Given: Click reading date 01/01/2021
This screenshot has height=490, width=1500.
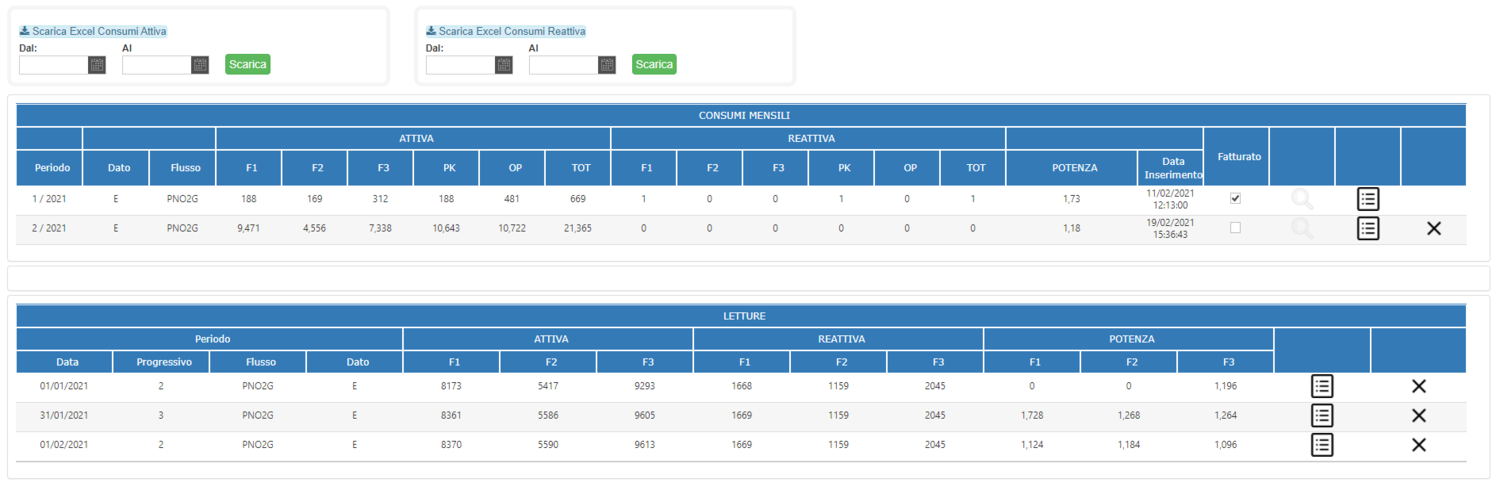Looking at the screenshot, I should coord(64,386).
